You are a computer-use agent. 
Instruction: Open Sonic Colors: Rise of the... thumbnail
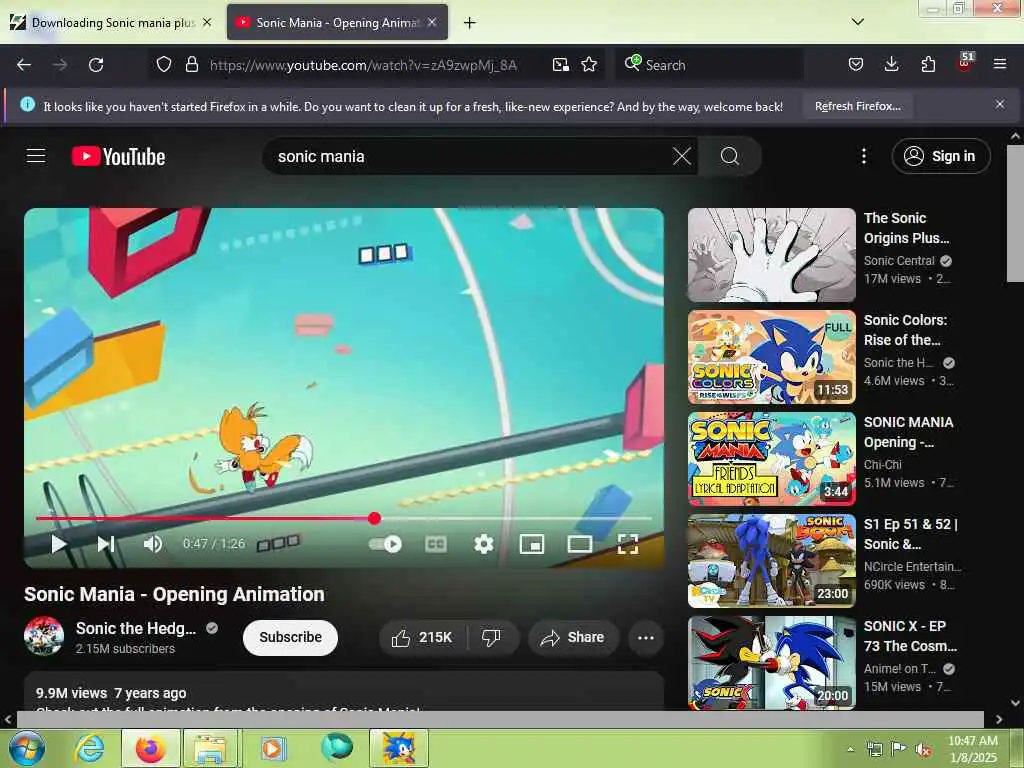point(771,357)
